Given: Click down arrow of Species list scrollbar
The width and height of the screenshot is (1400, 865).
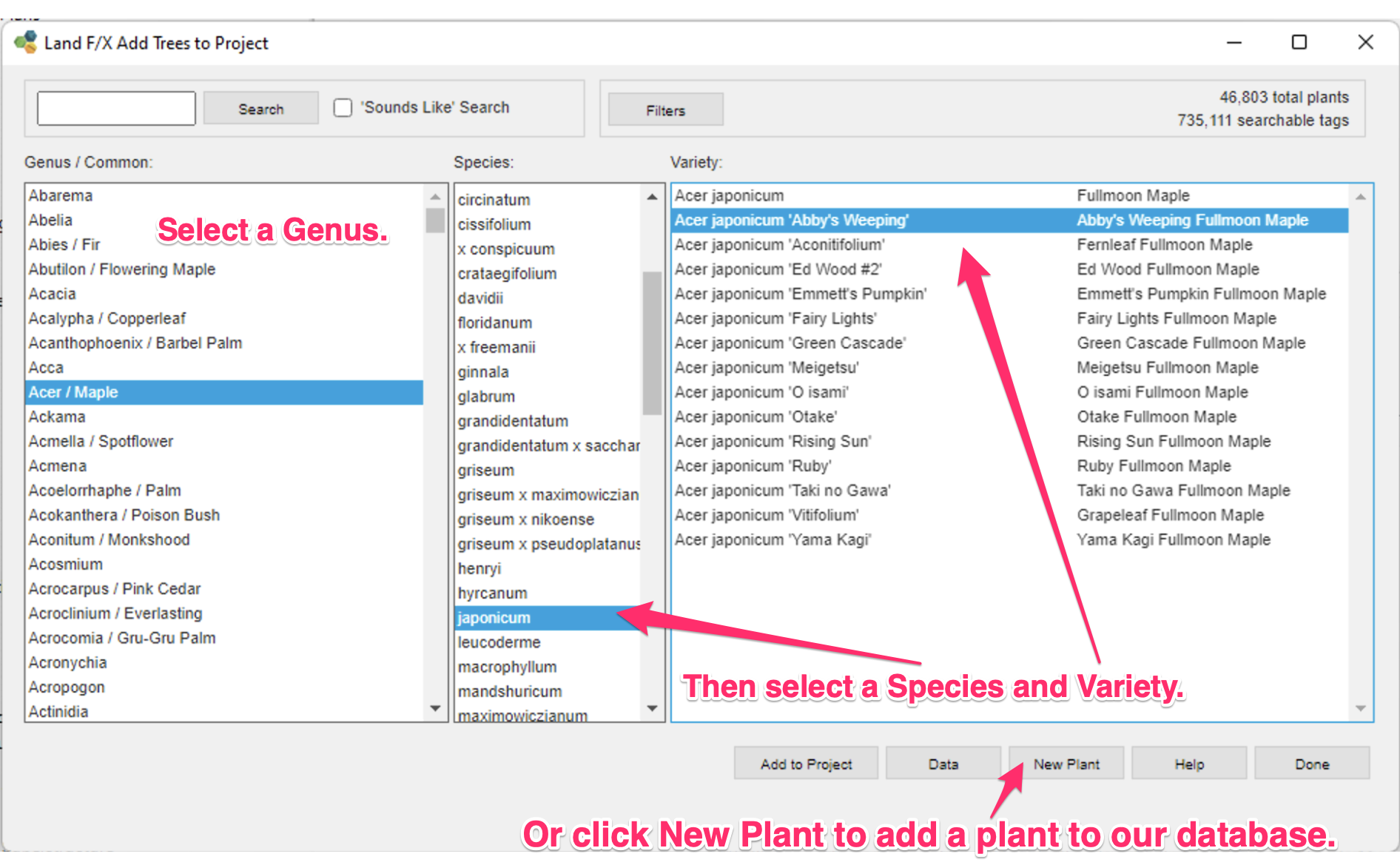Looking at the screenshot, I should tap(652, 708).
